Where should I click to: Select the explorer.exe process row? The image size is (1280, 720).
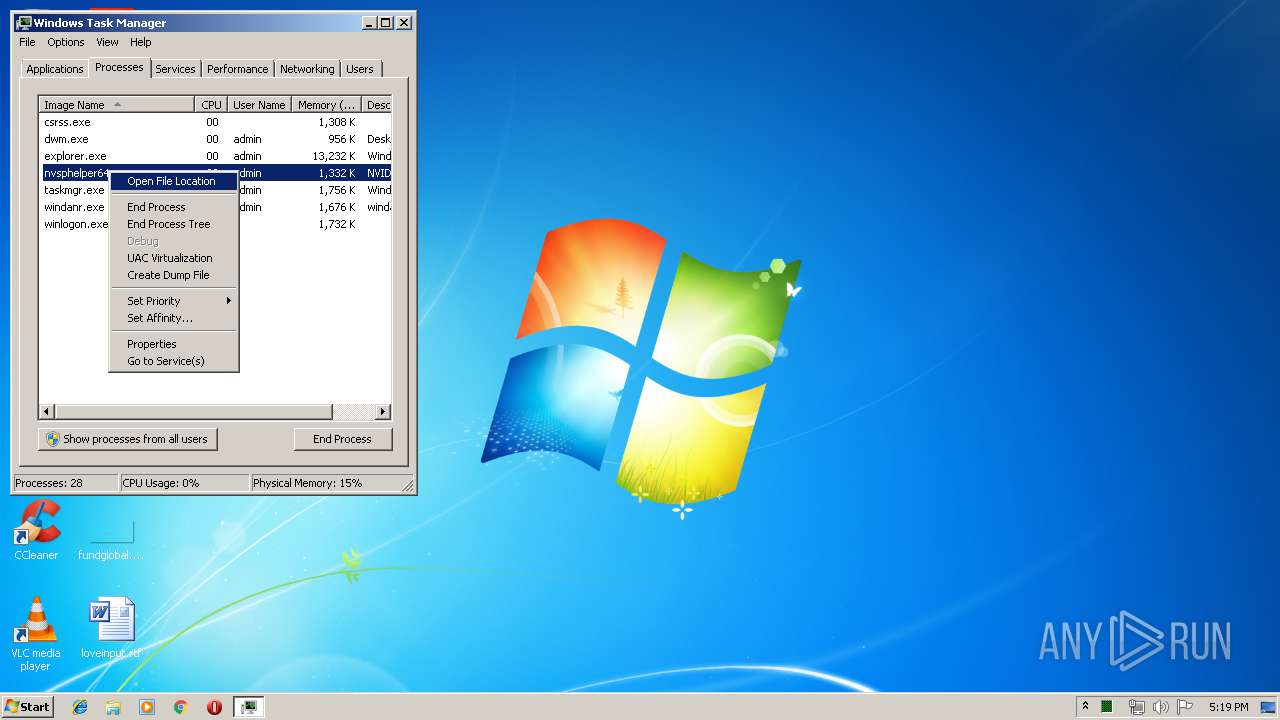point(215,156)
